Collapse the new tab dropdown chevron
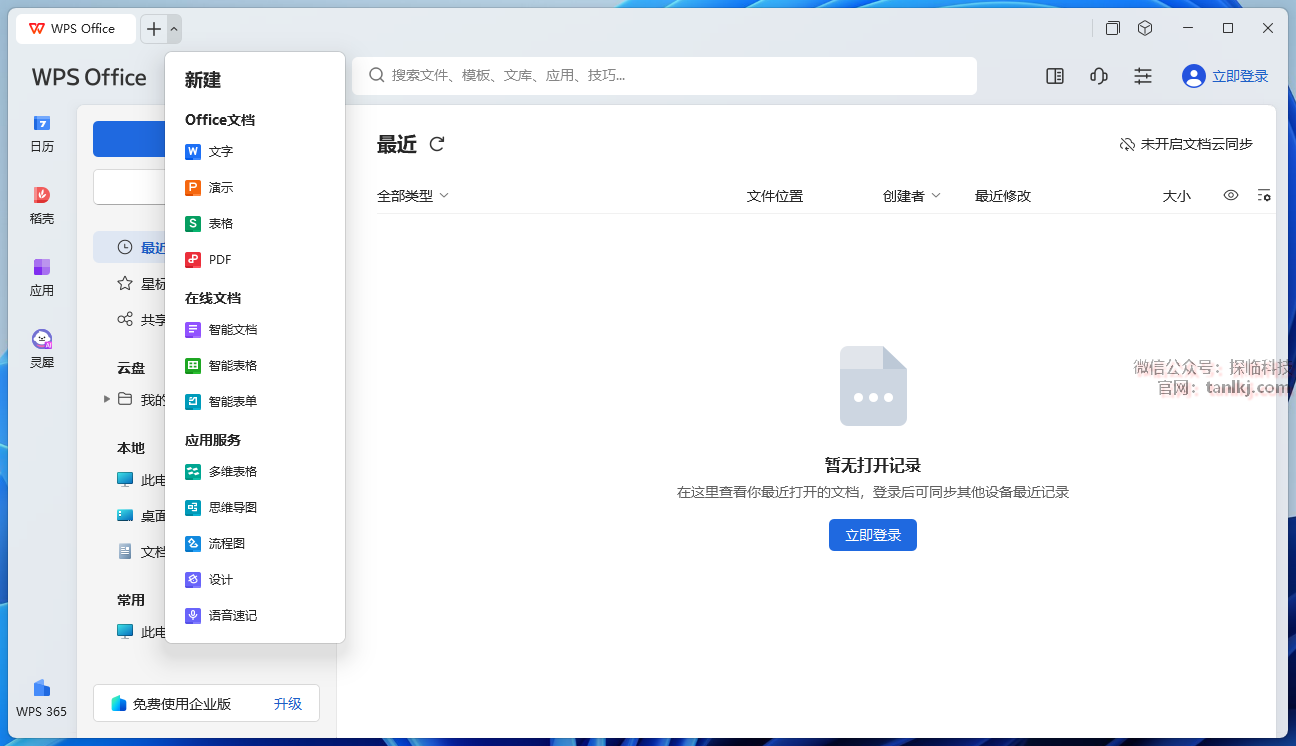 (174, 29)
